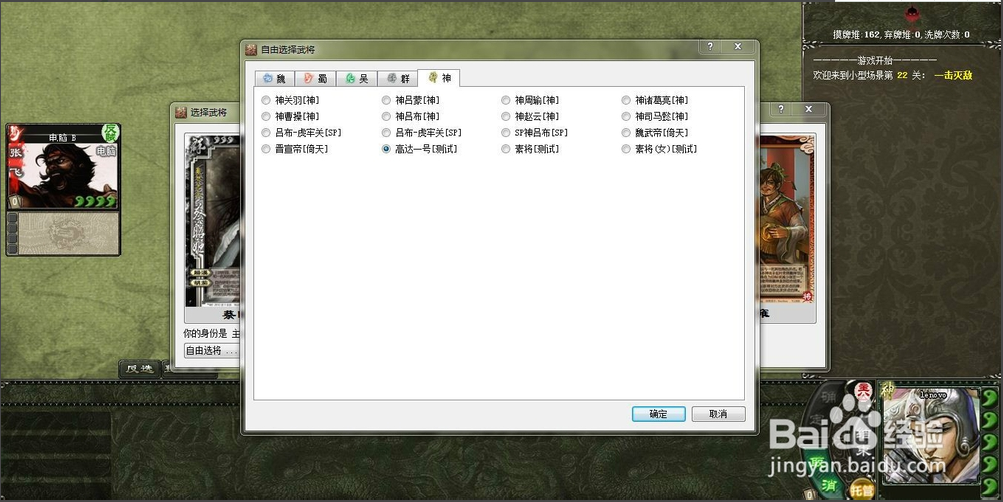Select 神诸葛亮[神] general
The width and height of the screenshot is (1003, 502).
(x=655, y=100)
